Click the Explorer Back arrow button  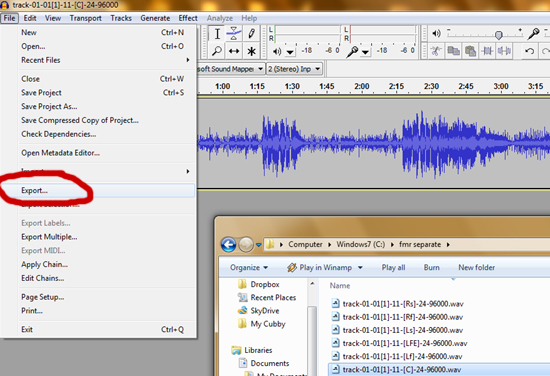point(228,244)
